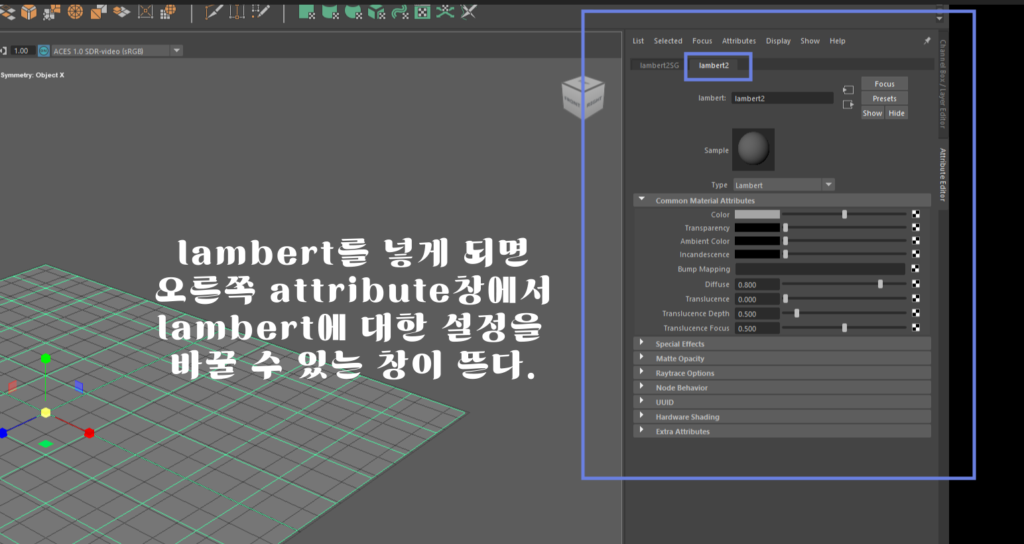1024x544 pixels.
Task: Expand the Matte Opacity section
Action: click(782, 358)
